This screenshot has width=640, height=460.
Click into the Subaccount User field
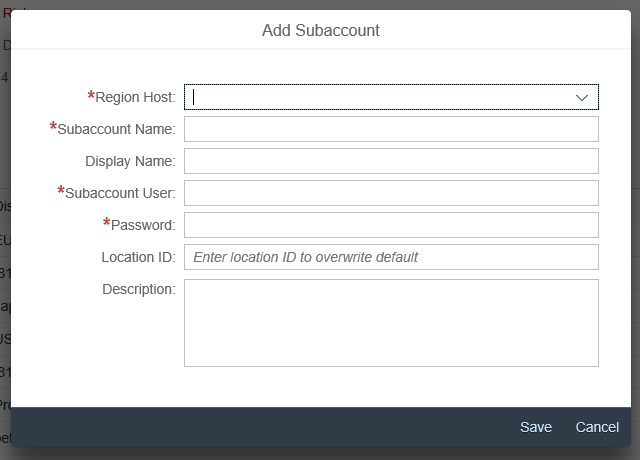point(391,193)
